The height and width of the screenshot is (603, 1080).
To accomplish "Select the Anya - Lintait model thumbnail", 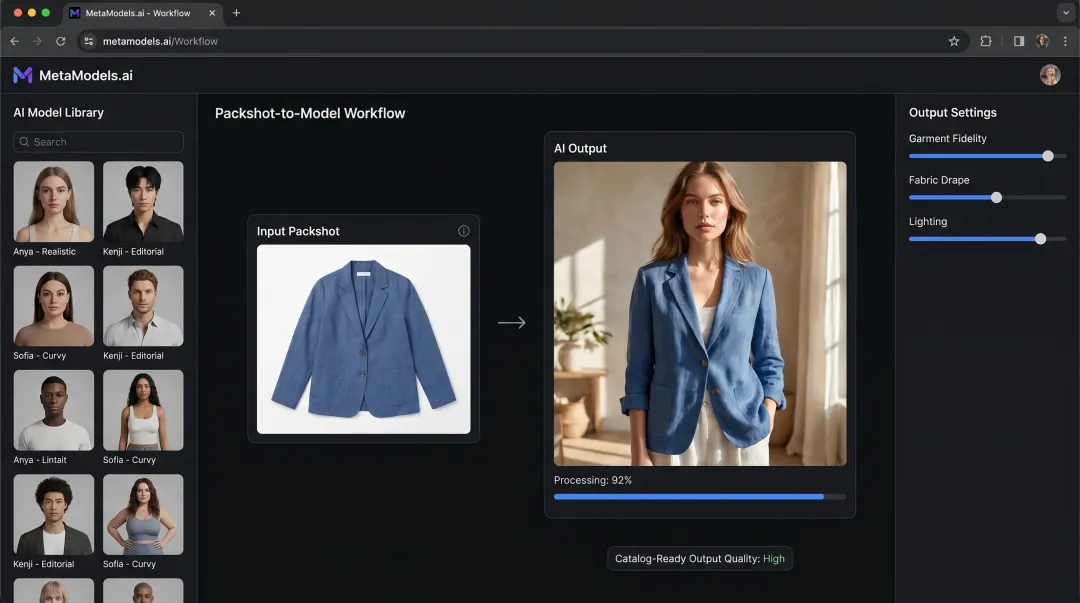I will [54, 410].
